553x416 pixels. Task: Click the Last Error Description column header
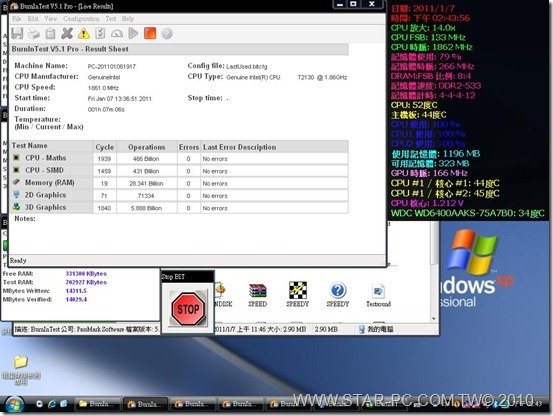tap(274, 147)
